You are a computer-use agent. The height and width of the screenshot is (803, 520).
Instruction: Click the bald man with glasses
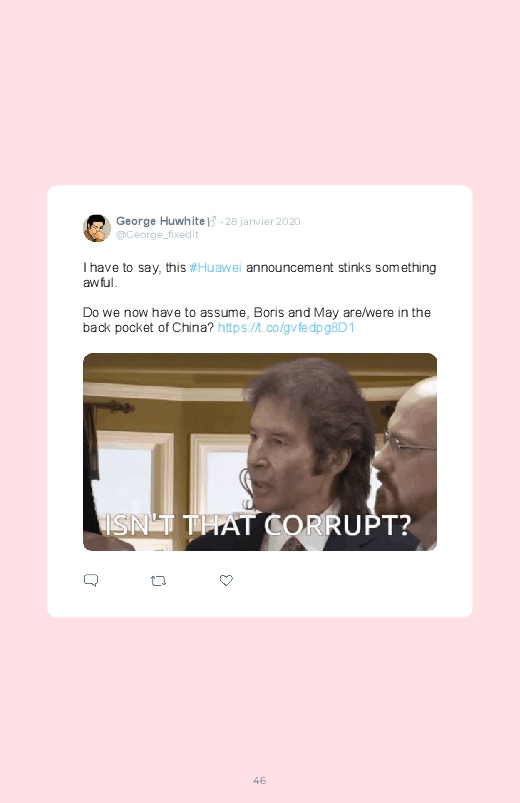[x=407, y=461]
